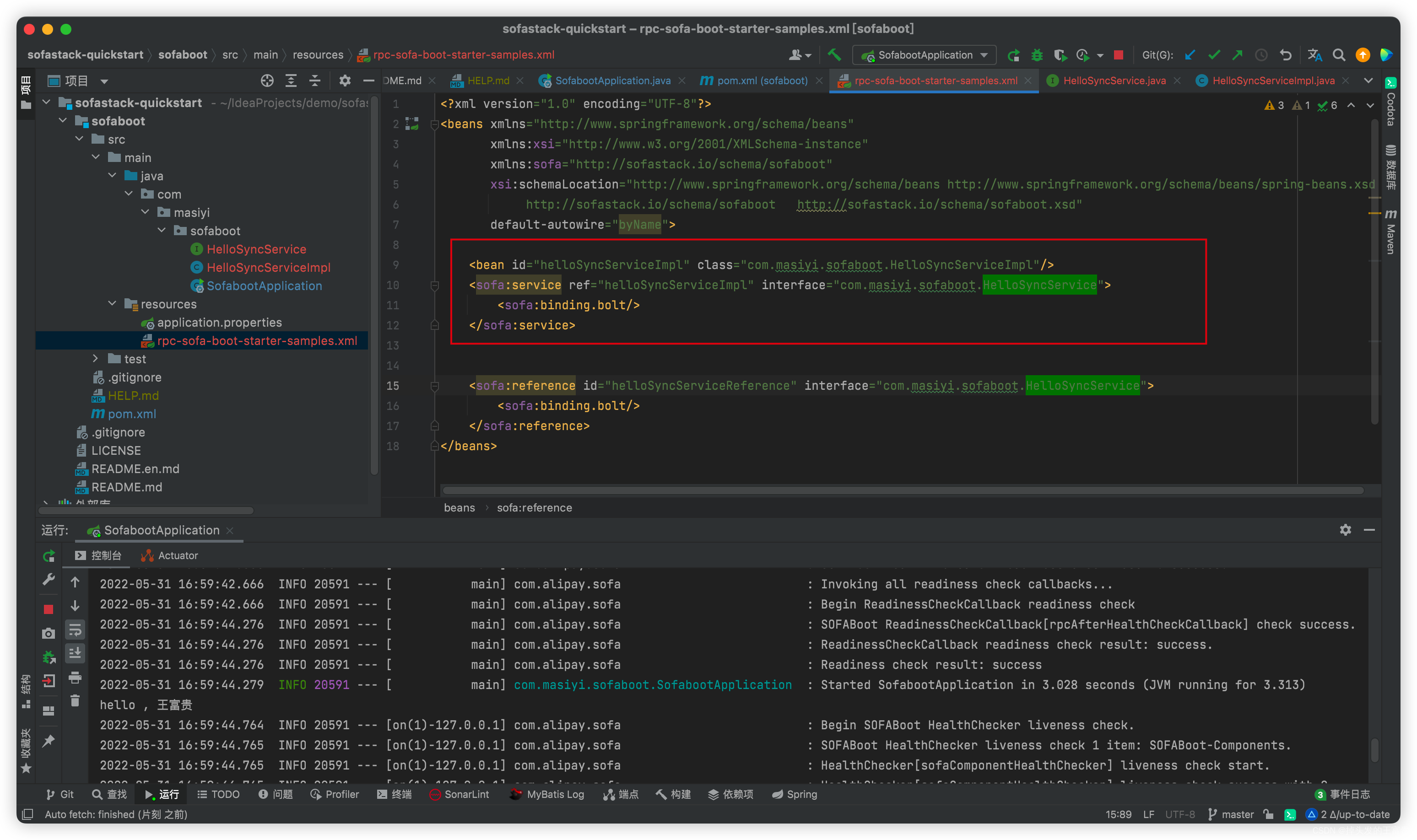Open HelloSyncServiceImpl in project tree

[268, 267]
